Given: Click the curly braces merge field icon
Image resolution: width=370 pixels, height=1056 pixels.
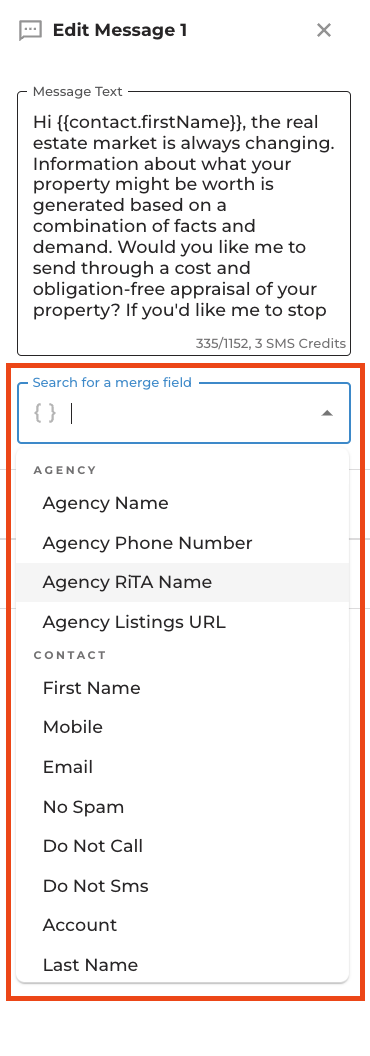Looking at the screenshot, I should (45, 412).
